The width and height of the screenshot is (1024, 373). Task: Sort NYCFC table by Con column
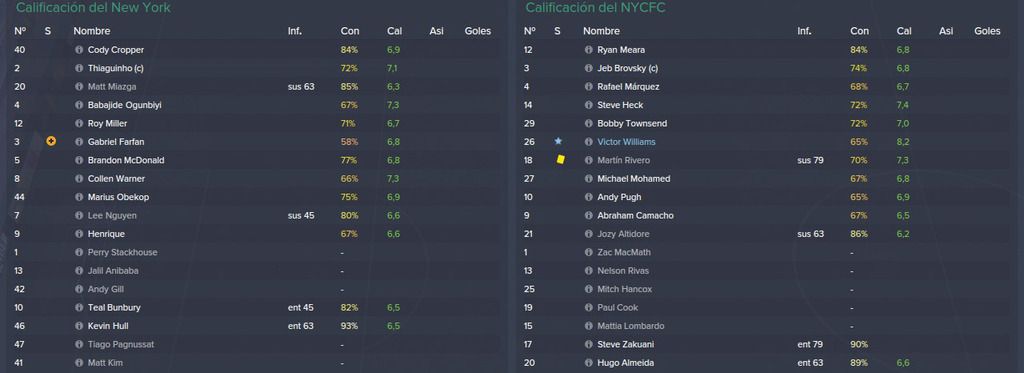coord(859,31)
